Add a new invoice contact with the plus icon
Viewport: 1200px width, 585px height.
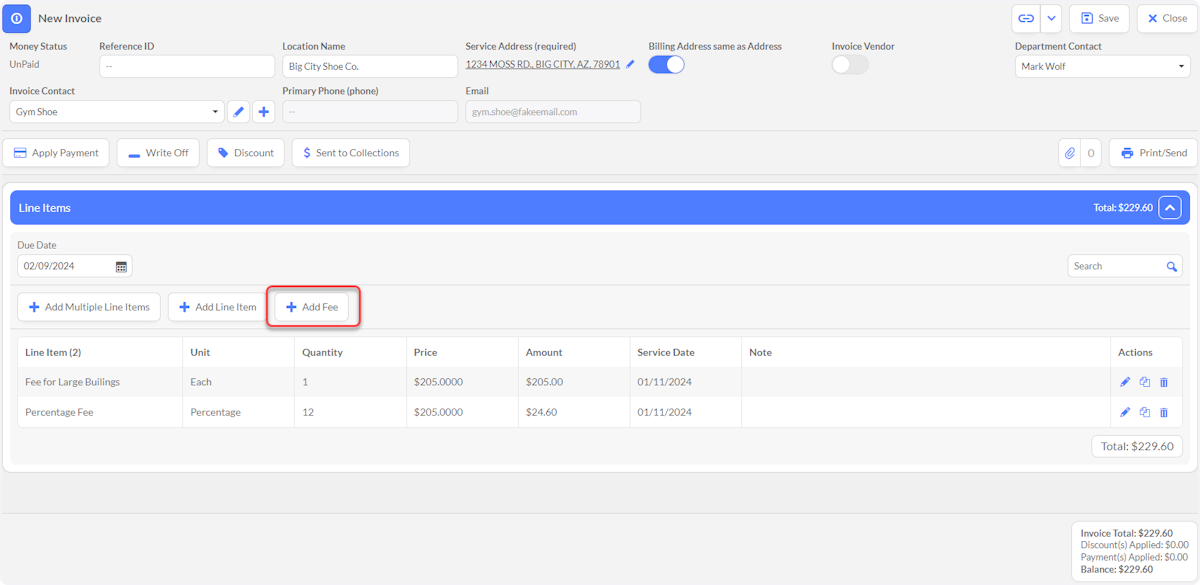pos(263,111)
